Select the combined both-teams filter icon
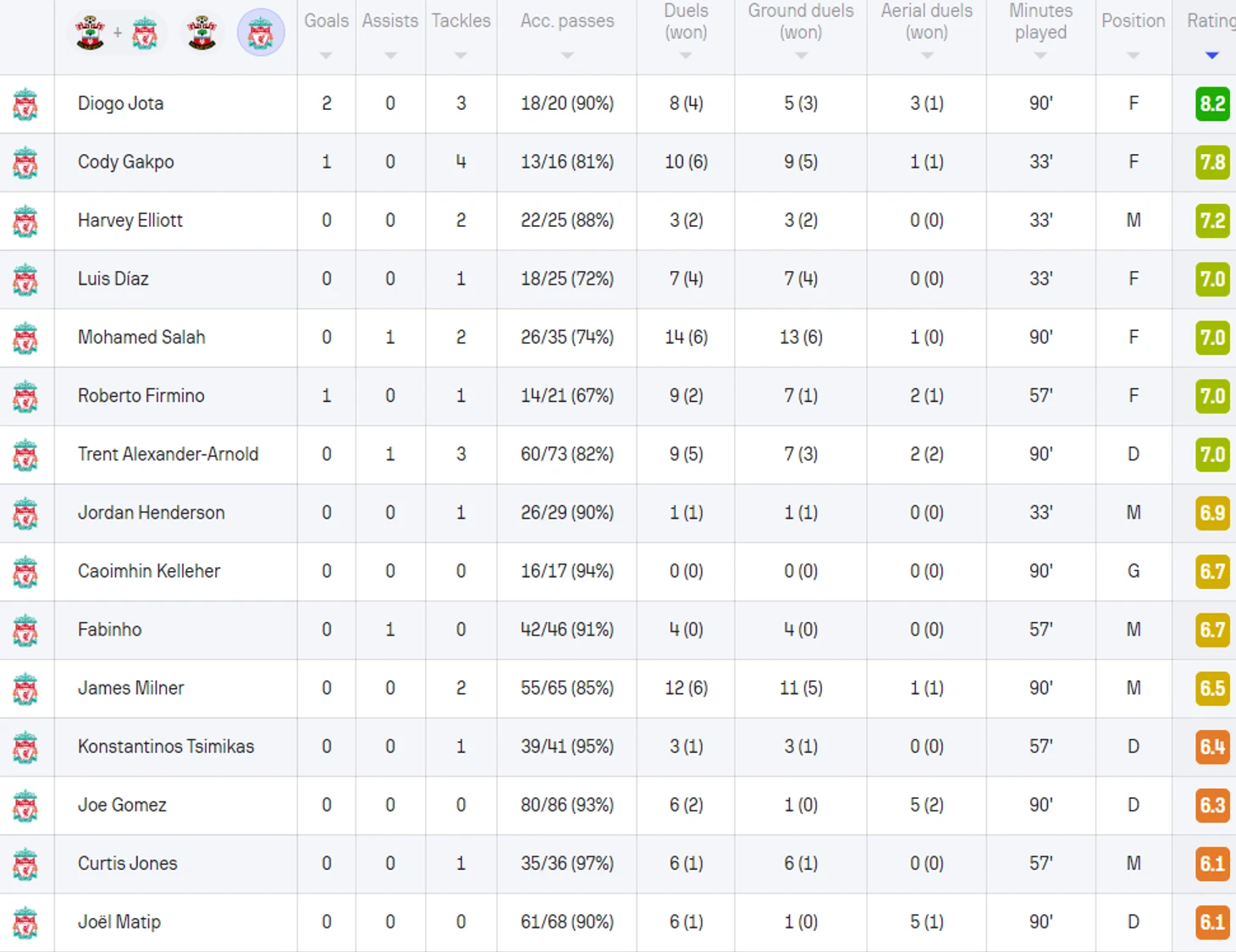 [118, 33]
